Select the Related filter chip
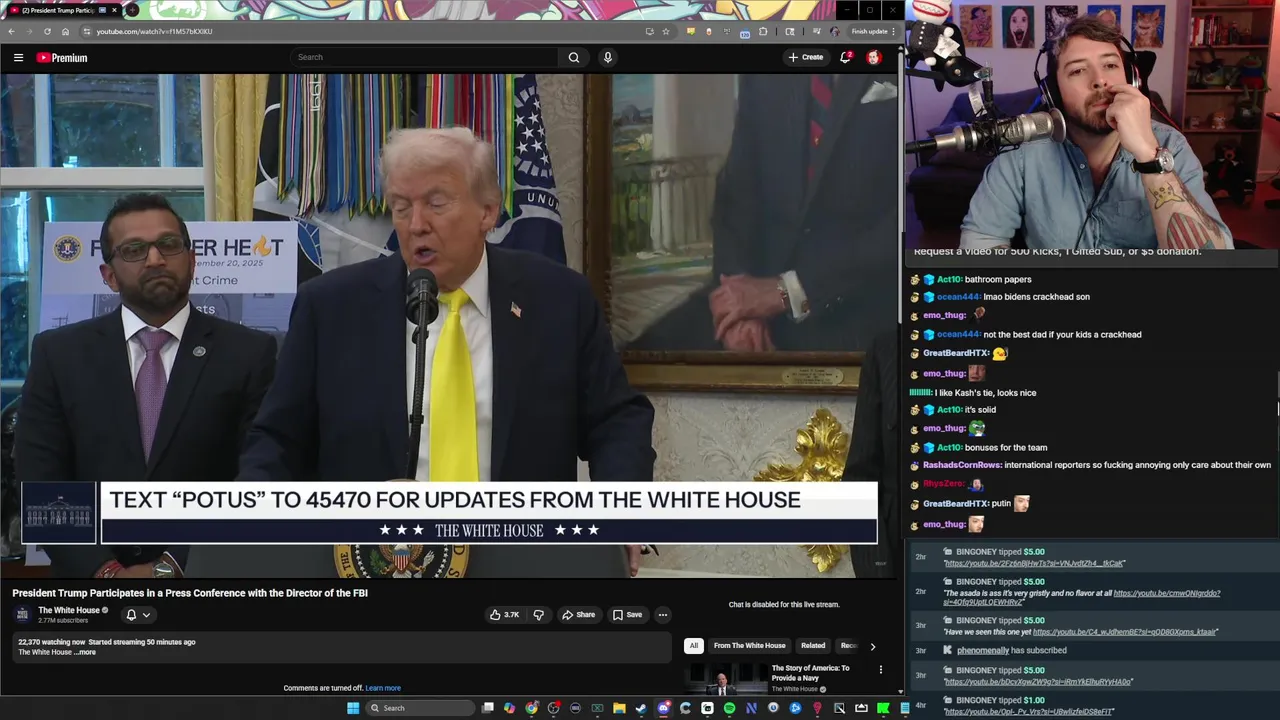 pos(813,646)
